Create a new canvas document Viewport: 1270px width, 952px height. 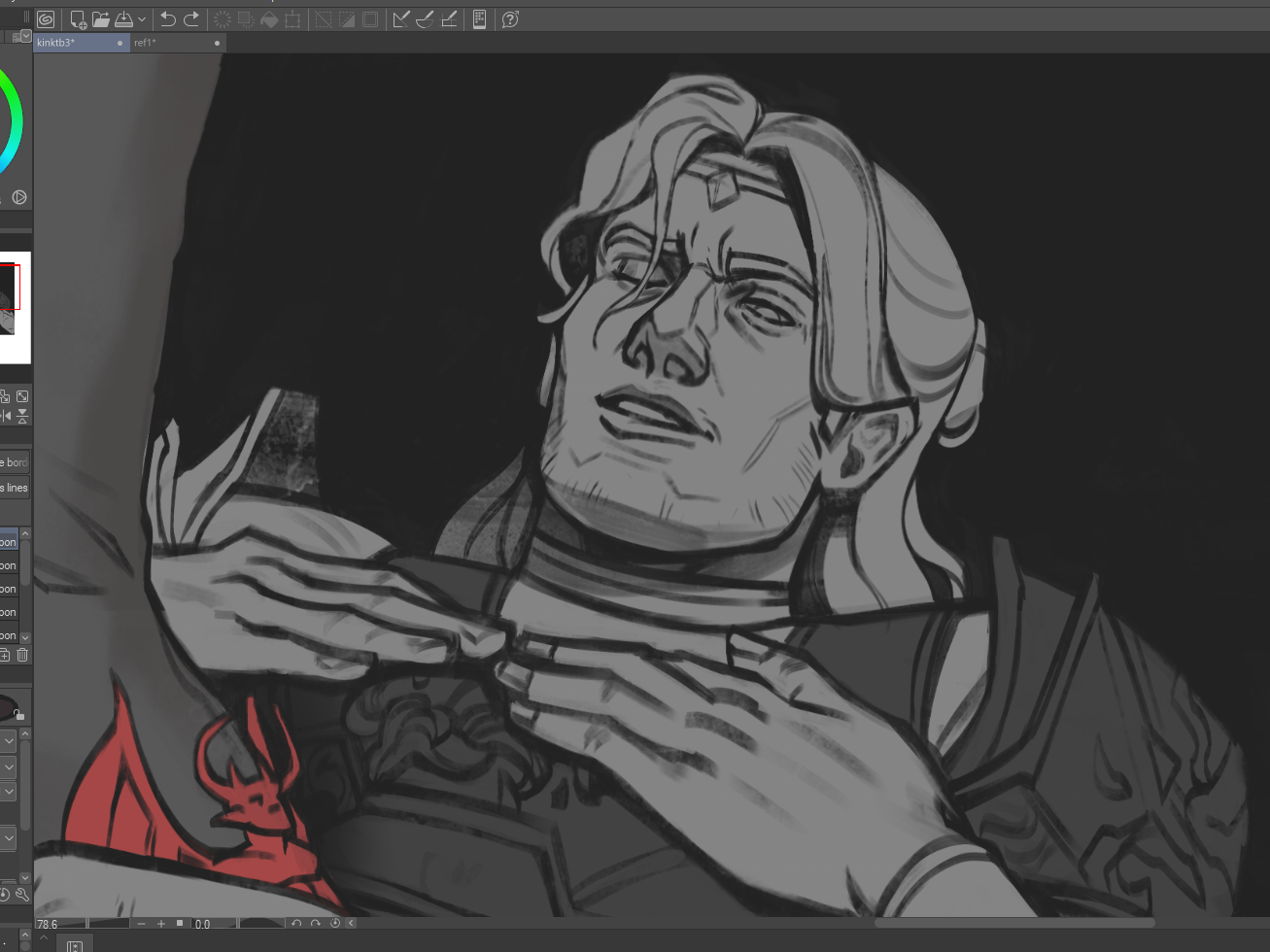(78, 19)
